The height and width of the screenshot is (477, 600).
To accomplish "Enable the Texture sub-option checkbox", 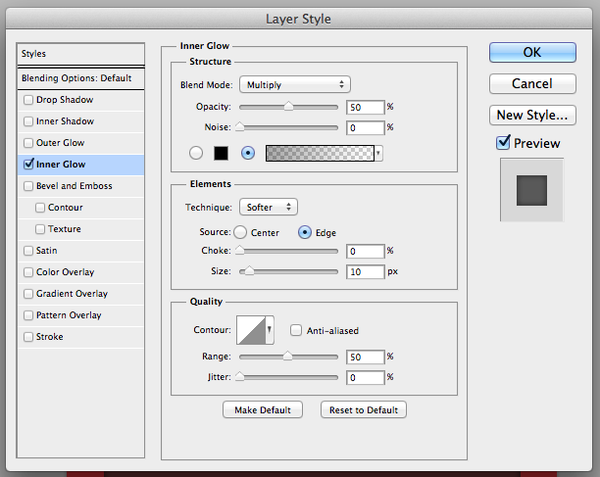I will coord(40,229).
